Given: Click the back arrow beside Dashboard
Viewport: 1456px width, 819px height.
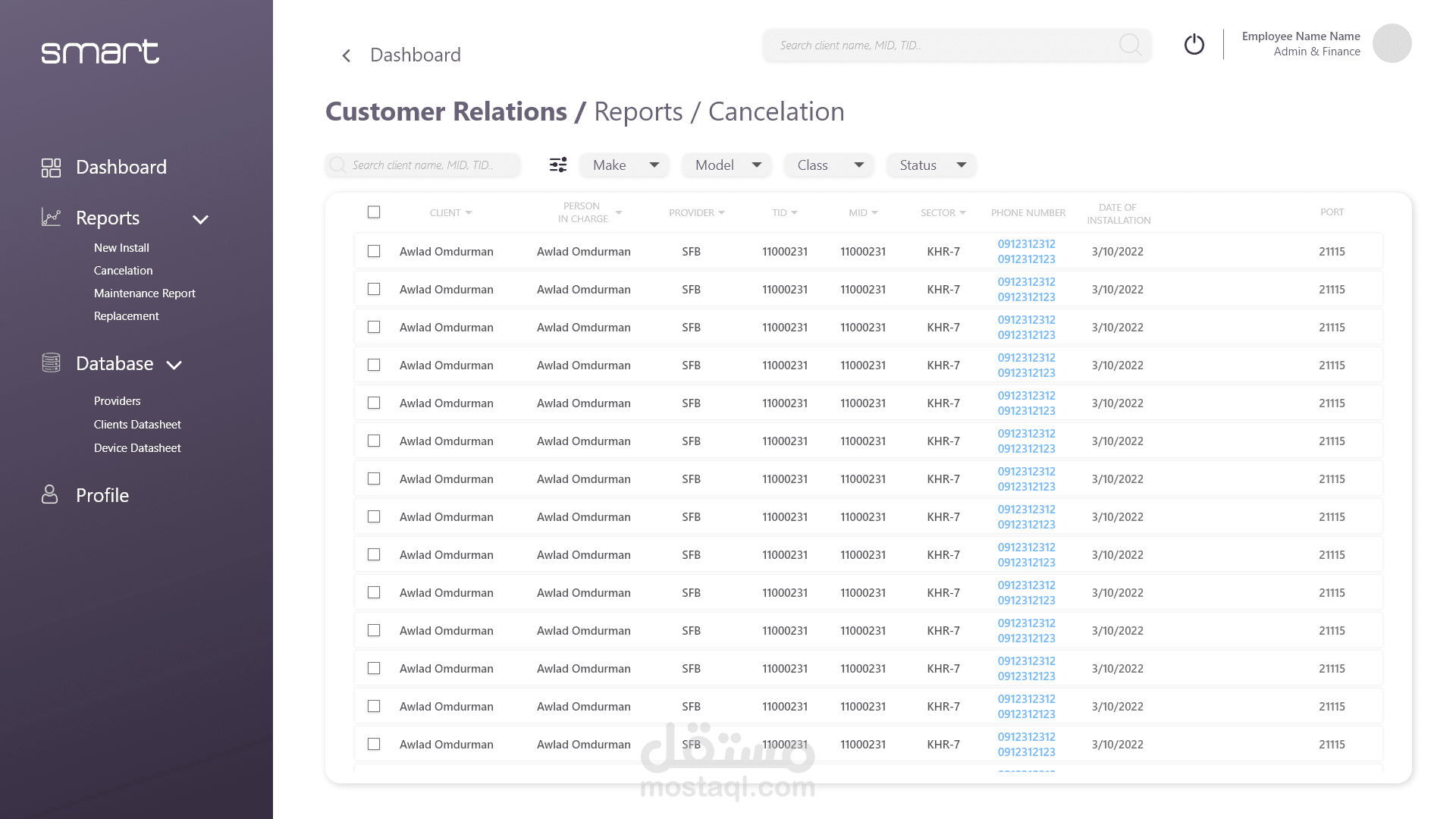Looking at the screenshot, I should pyautogui.click(x=347, y=55).
